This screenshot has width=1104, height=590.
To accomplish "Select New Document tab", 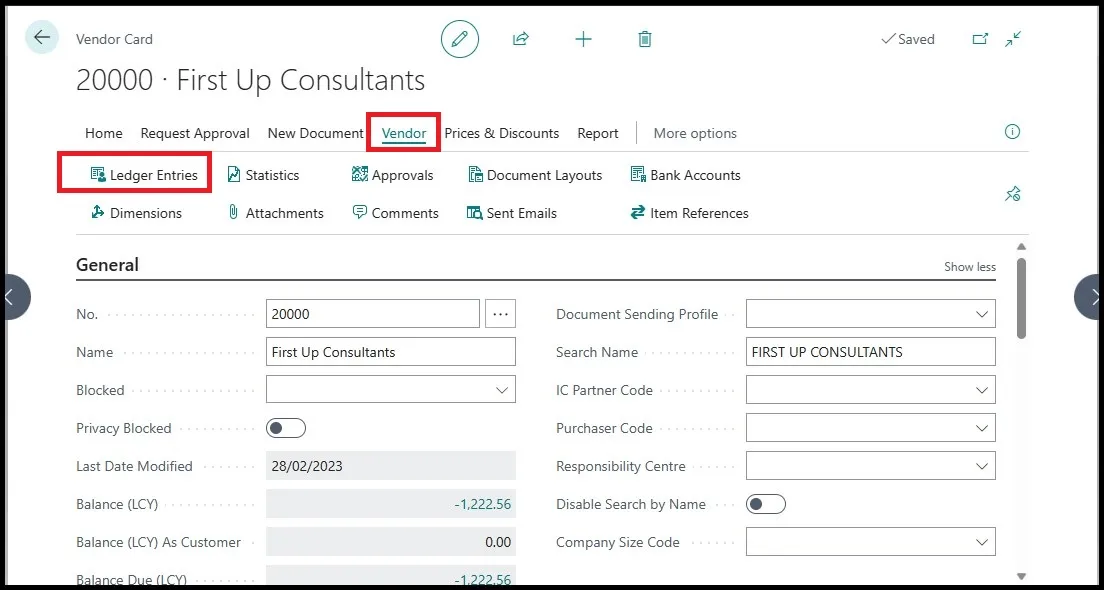I will click(315, 133).
